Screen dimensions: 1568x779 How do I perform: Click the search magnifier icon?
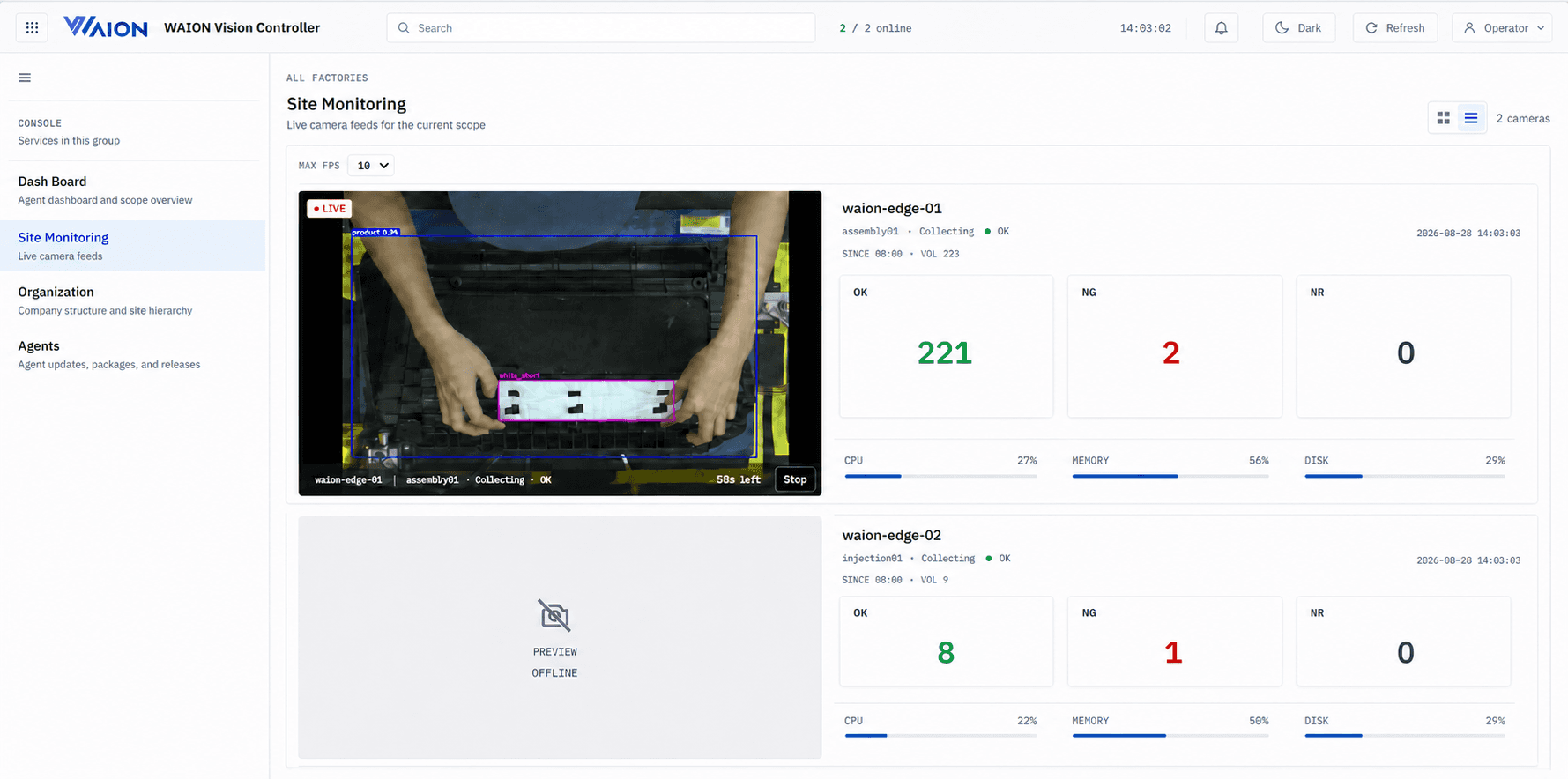[404, 28]
